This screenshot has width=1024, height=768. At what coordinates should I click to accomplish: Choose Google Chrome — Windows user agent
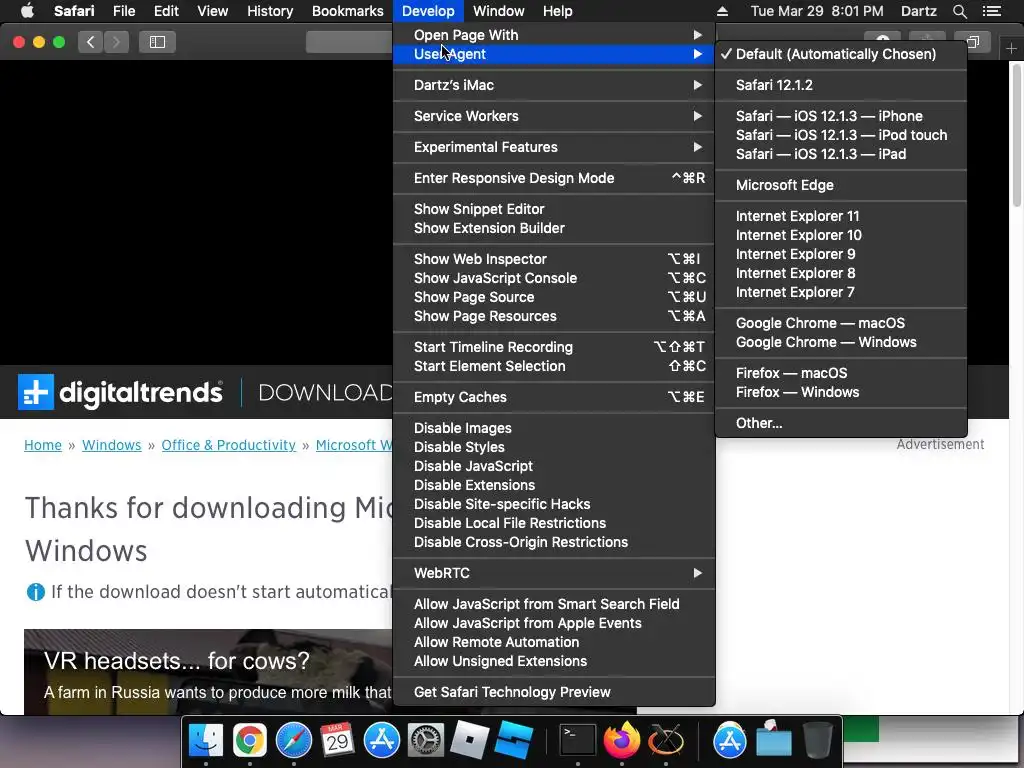(x=841, y=342)
